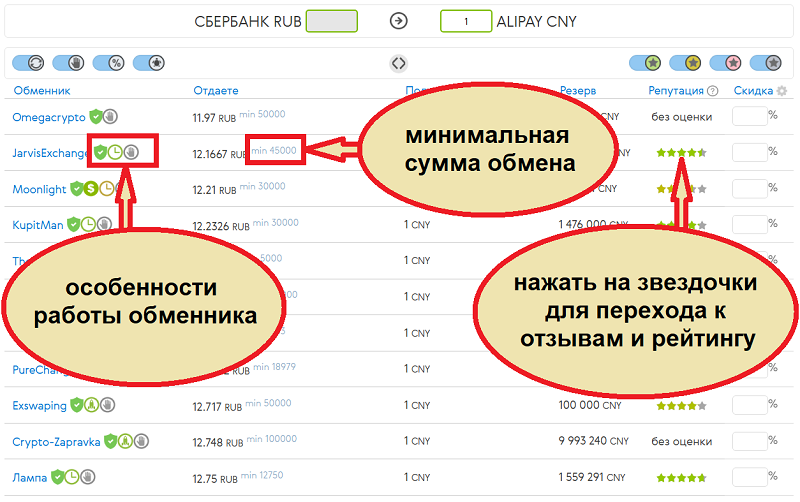This screenshot has height=502, width=800.
Task: Click the green shield icon next to KupitMan
Action: coord(74,224)
